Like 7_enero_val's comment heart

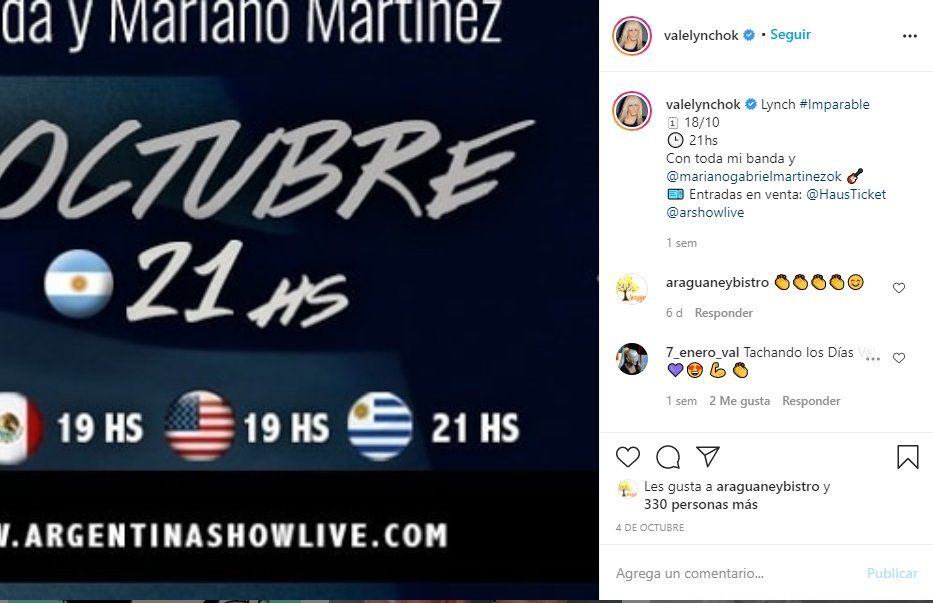coord(898,358)
